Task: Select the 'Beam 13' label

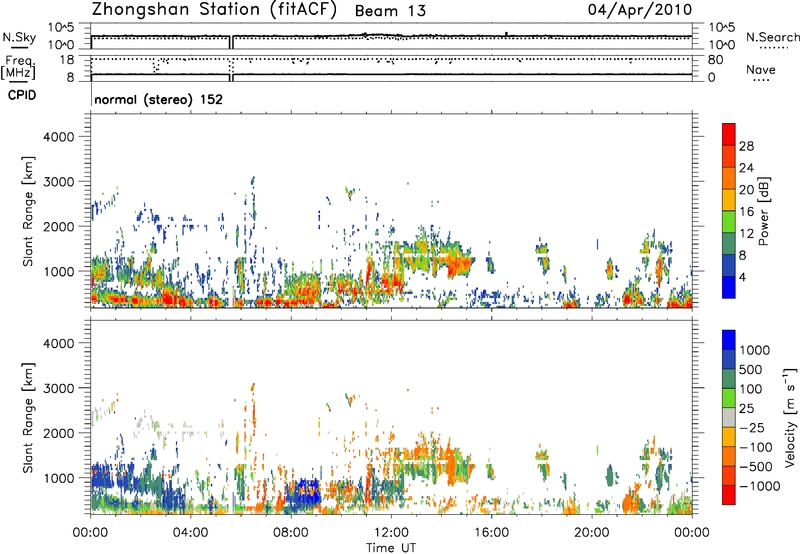Action: point(390,11)
